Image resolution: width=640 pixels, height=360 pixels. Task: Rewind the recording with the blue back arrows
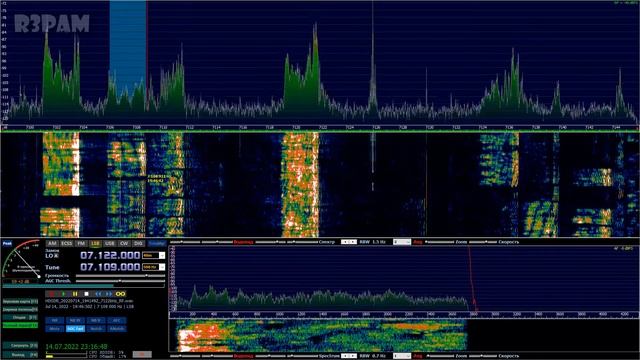98,294
